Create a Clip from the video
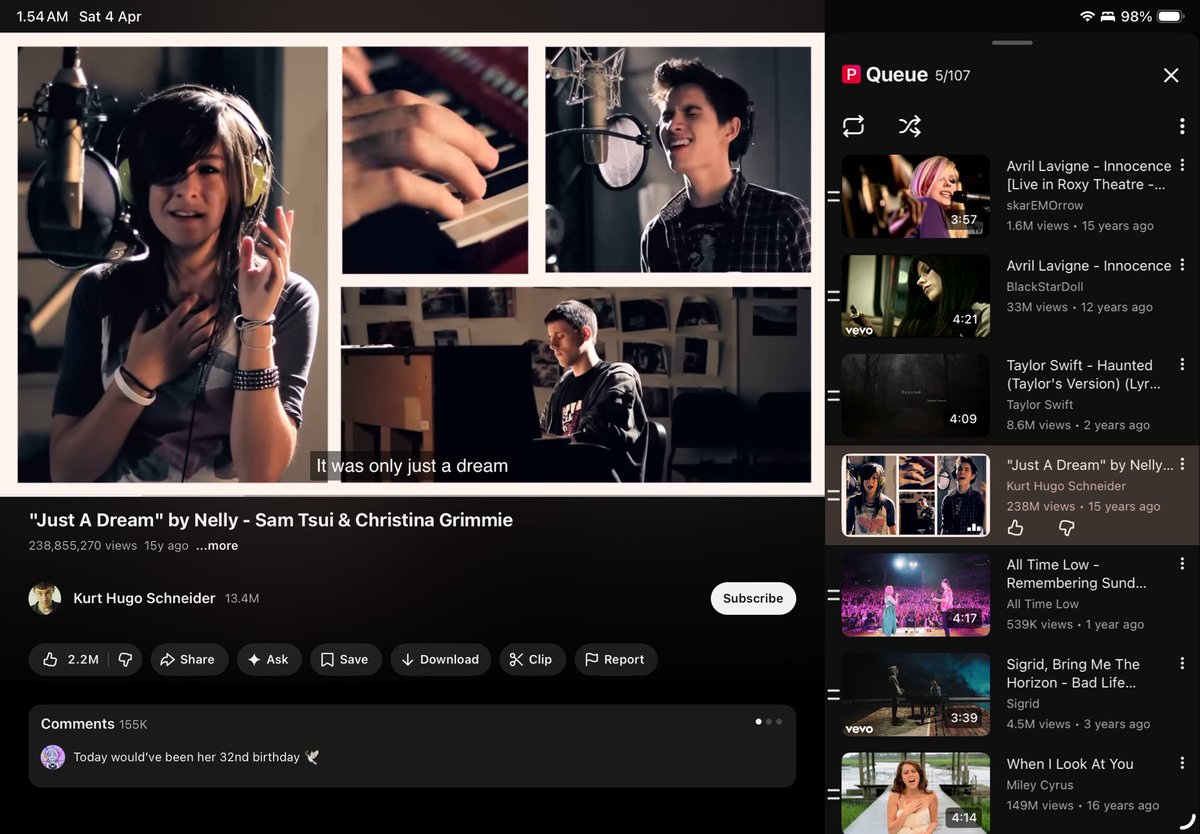The height and width of the screenshot is (834, 1200). [x=532, y=659]
